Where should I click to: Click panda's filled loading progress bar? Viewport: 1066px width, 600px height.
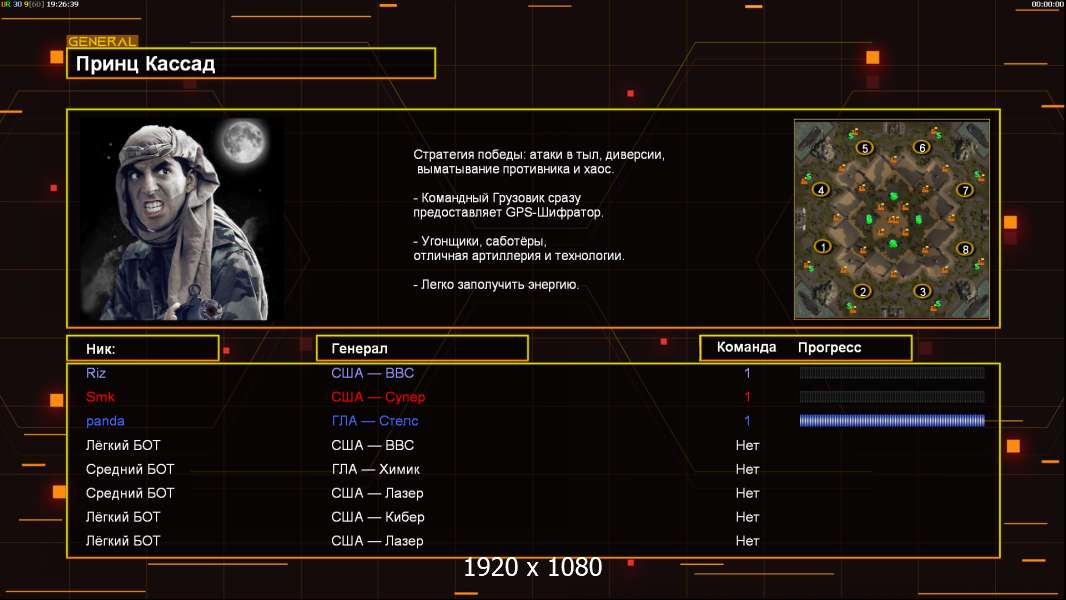[892, 421]
